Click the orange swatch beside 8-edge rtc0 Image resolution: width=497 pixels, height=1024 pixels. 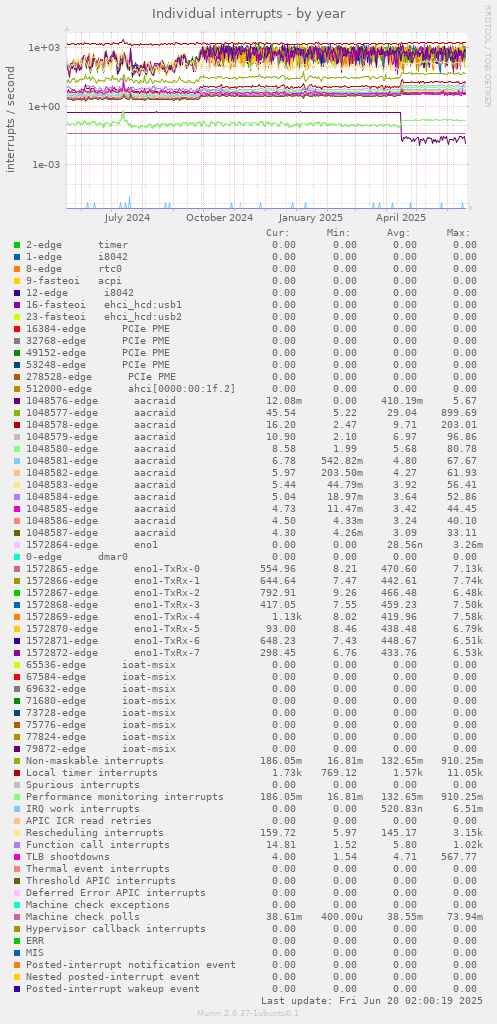click(x=17, y=269)
